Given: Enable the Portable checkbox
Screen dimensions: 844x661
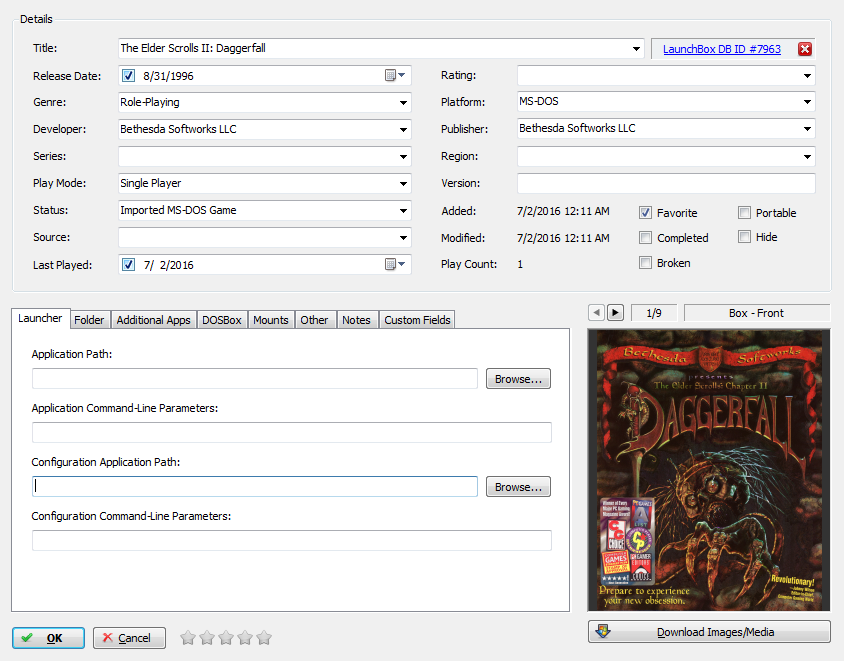Looking at the screenshot, I should click(744, 213).
